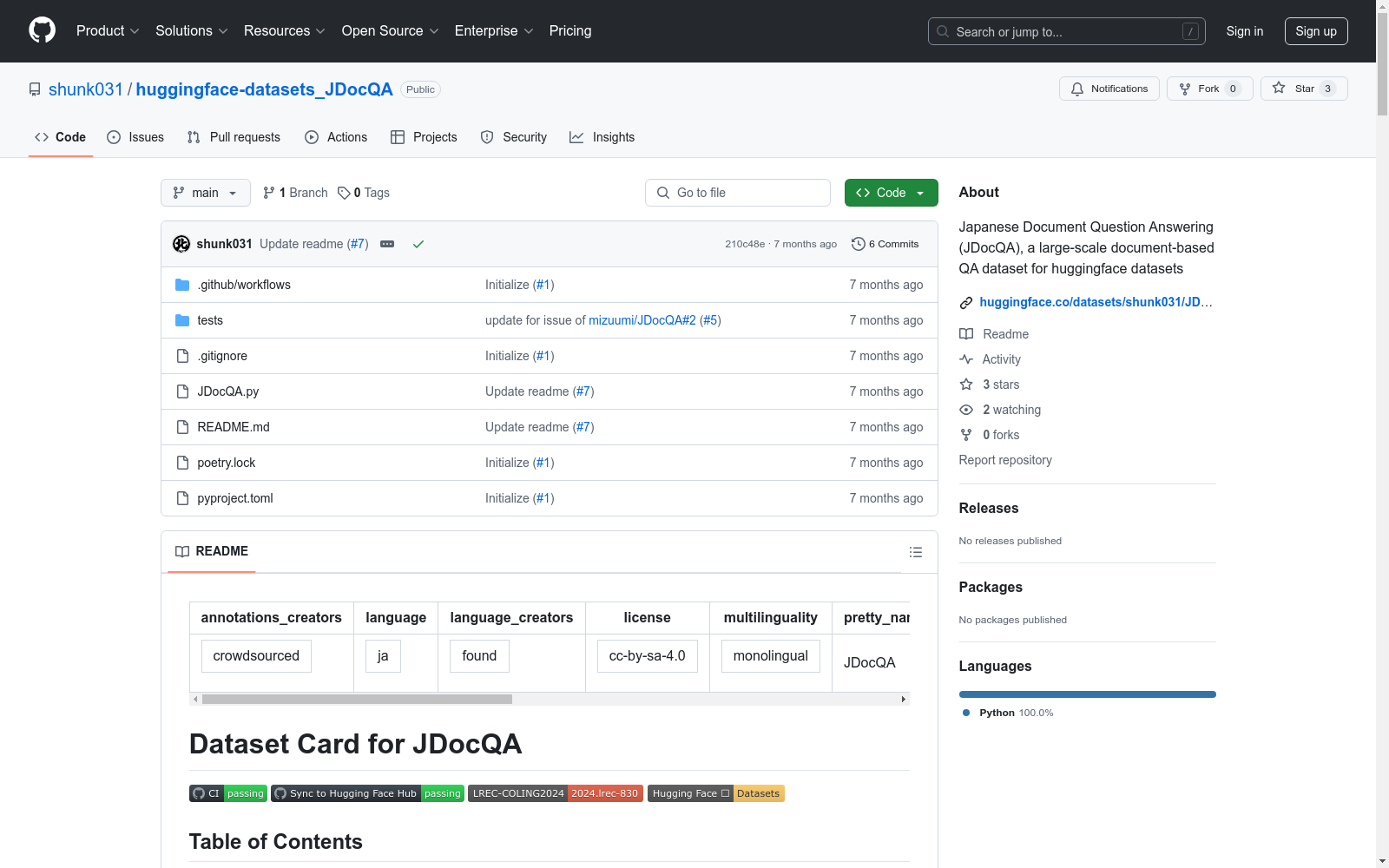
Task: Open the Pricing page link
Action: (570, 31)
